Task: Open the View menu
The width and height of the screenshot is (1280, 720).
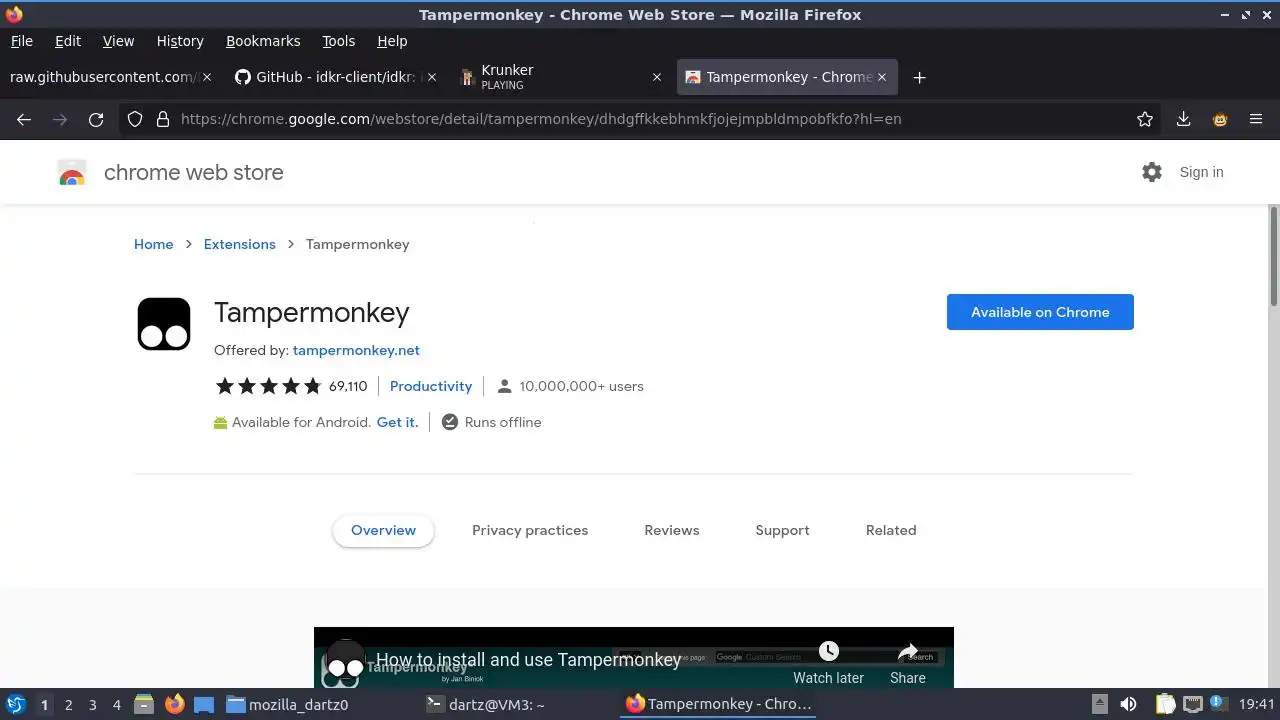Action: [x=118, y=41]
